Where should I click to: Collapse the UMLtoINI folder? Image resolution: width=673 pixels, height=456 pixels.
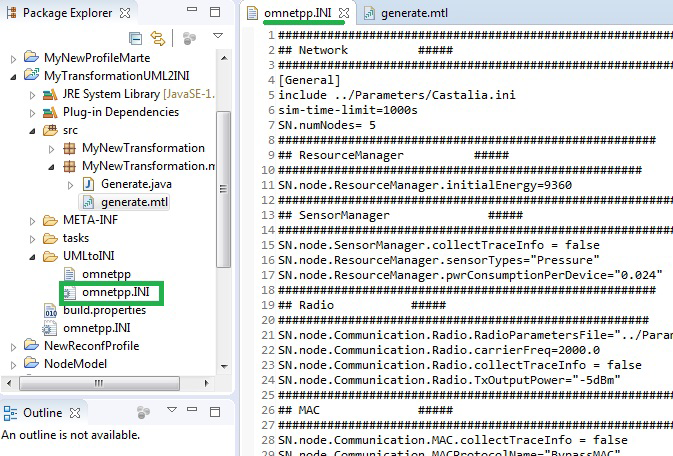[33, 256]
